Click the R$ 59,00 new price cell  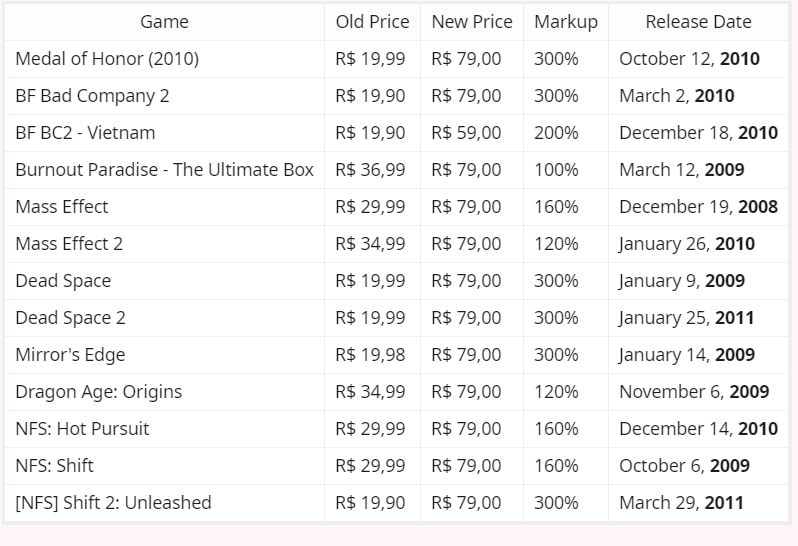466,133
